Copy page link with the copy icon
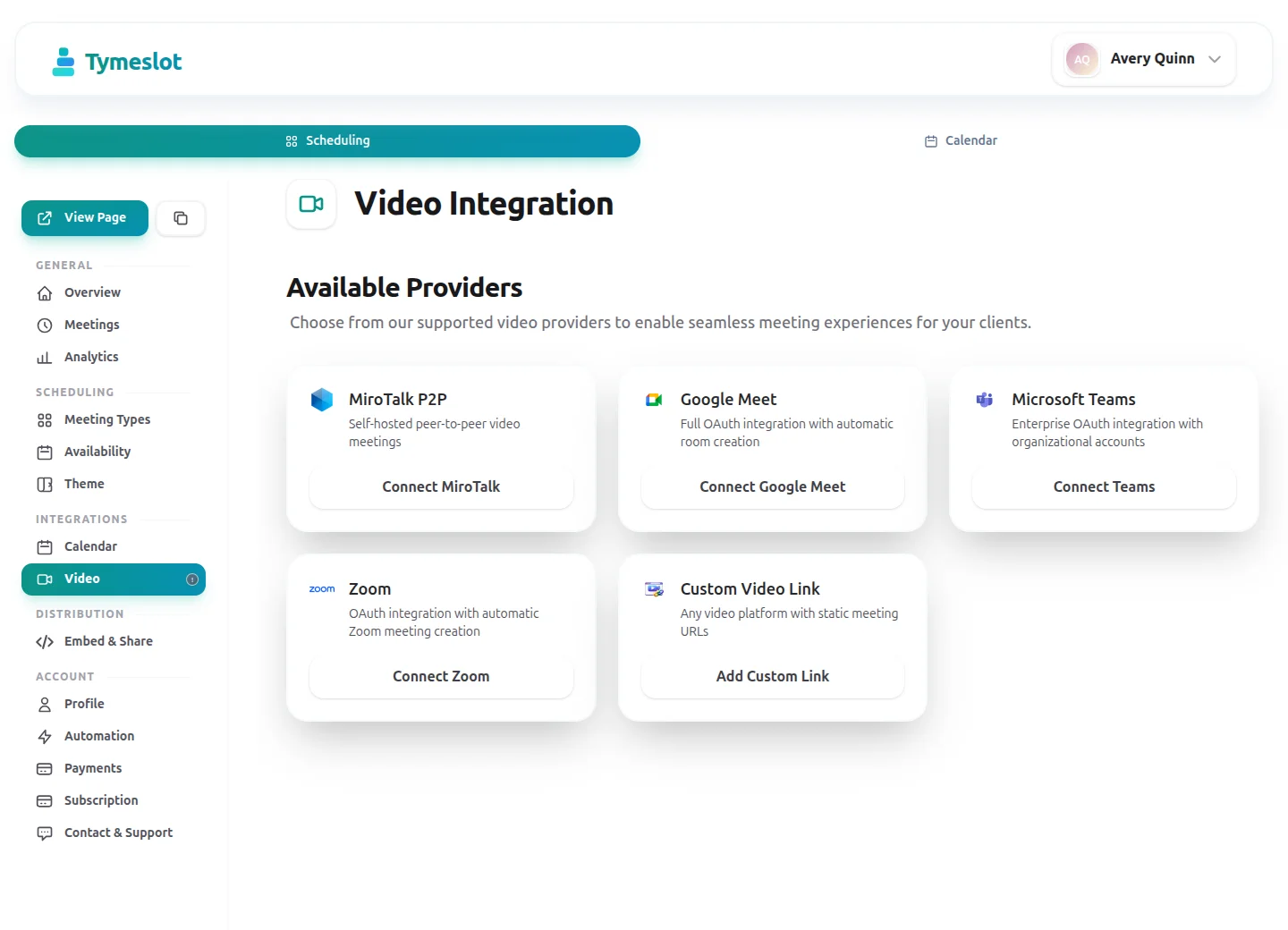1288x930 pixels. (181, 218)
